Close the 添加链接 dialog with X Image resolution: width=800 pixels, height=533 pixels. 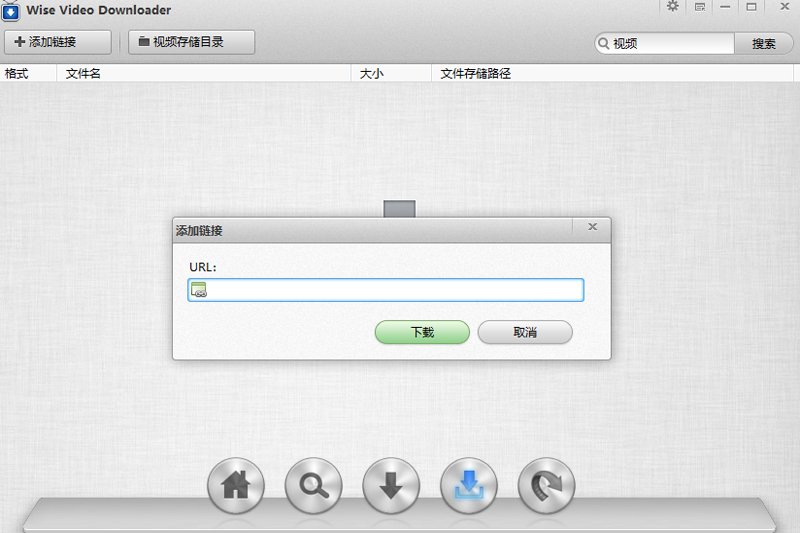coord(592,227)
